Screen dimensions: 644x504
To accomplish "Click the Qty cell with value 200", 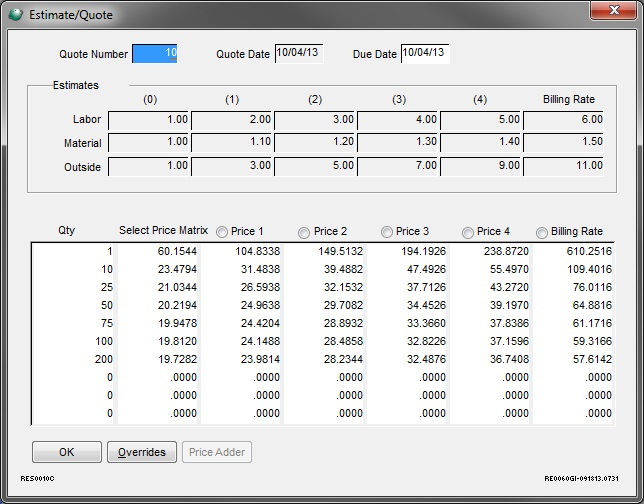I will click(x=73, y=359).
